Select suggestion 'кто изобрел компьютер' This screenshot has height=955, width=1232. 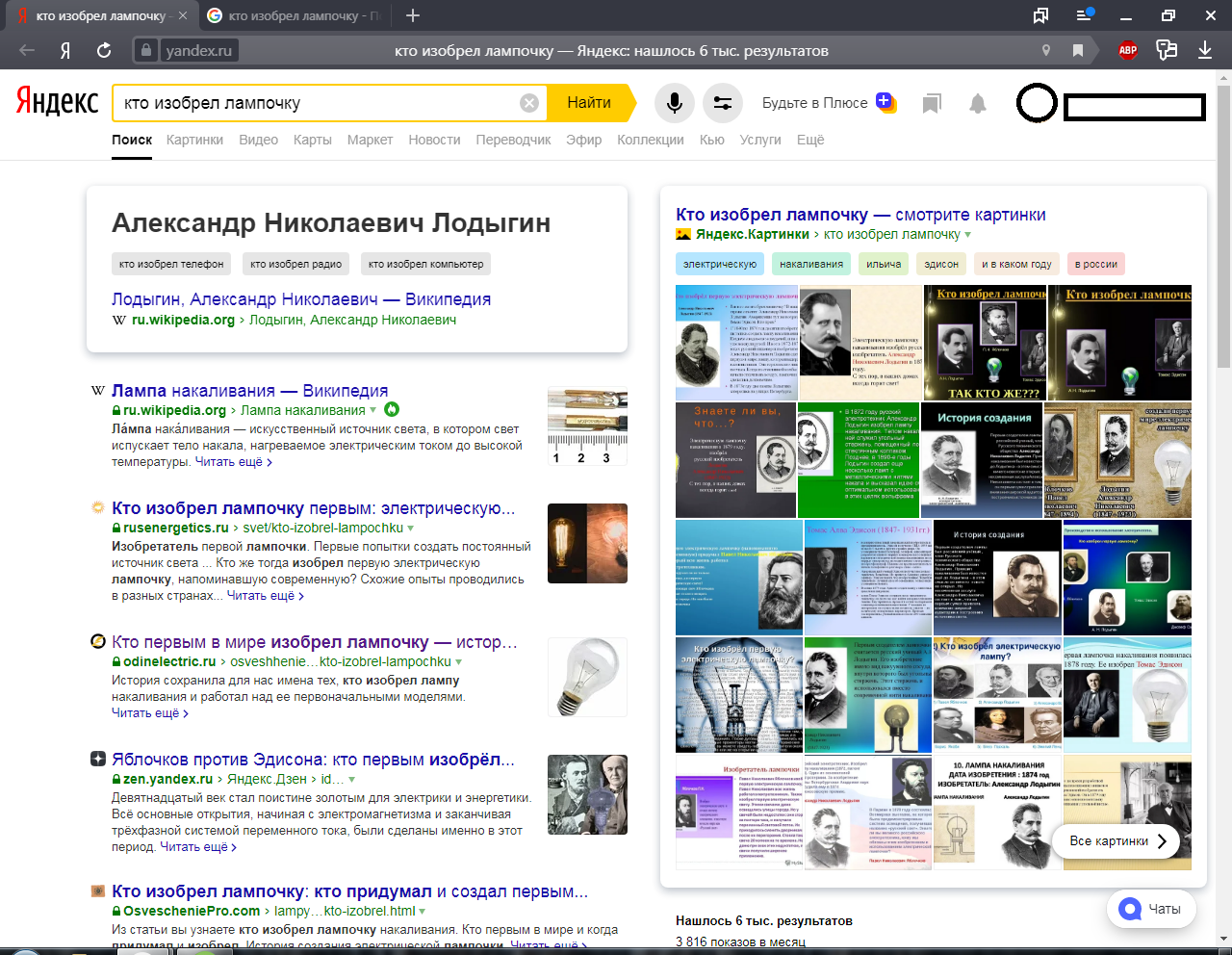pos(425,264)
